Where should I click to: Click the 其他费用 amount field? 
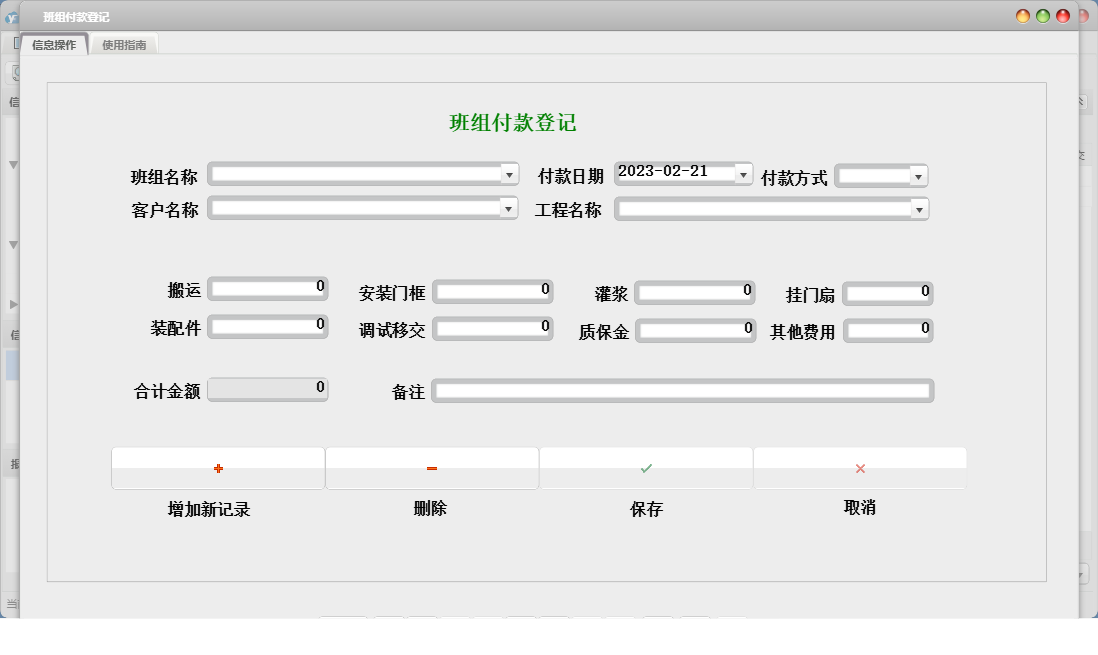888,330
